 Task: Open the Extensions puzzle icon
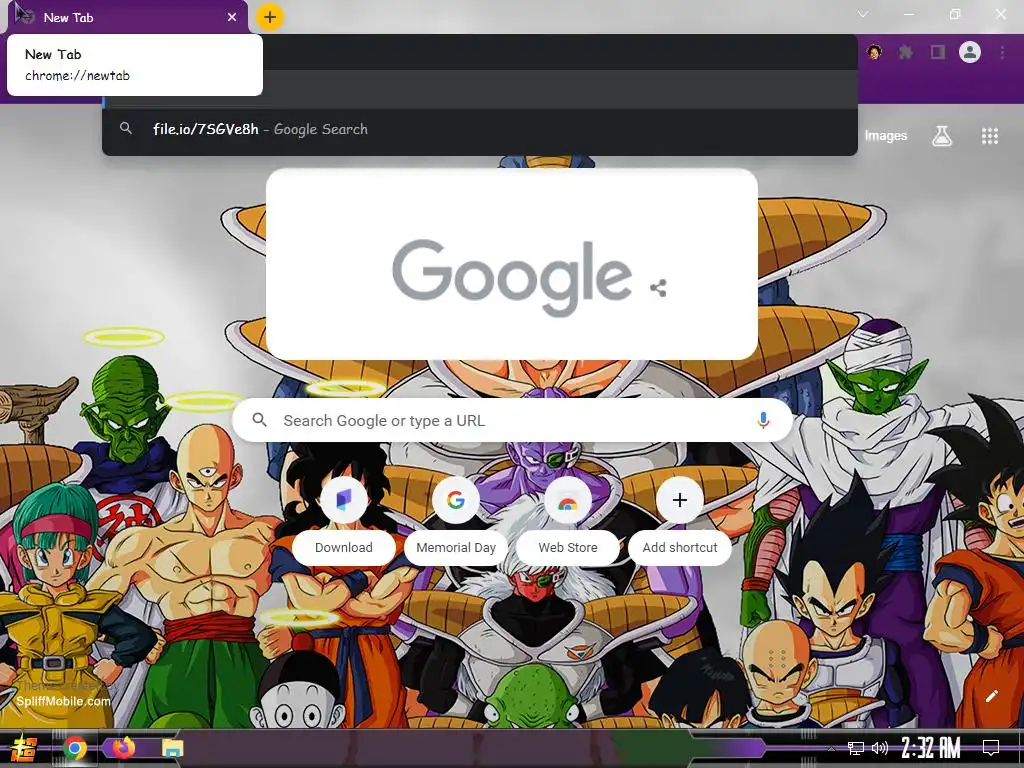(x=906, y=52)
